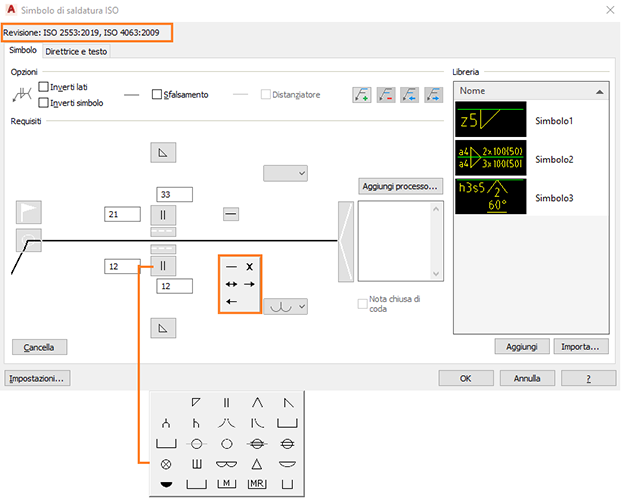Viewport: 624px width, 498px height.
Task: Click Aggiungi library button
Action: pos(522,346)
